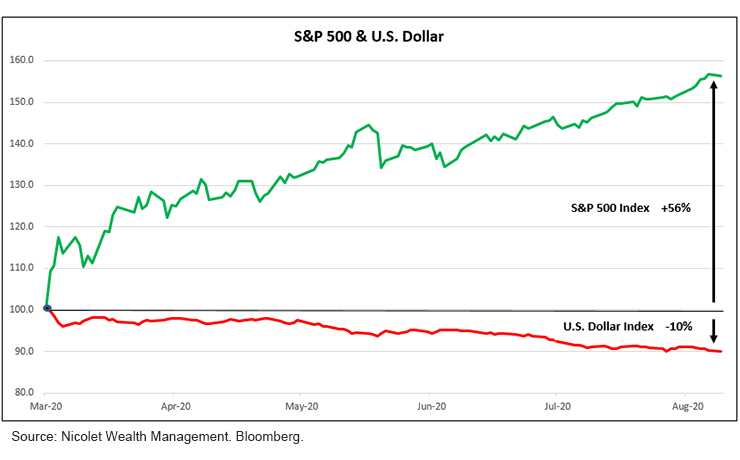Select the Jul-20 x-axis label
Image resolution: width=740 pixels, height=460 pixels.
(x=557, y=407)
